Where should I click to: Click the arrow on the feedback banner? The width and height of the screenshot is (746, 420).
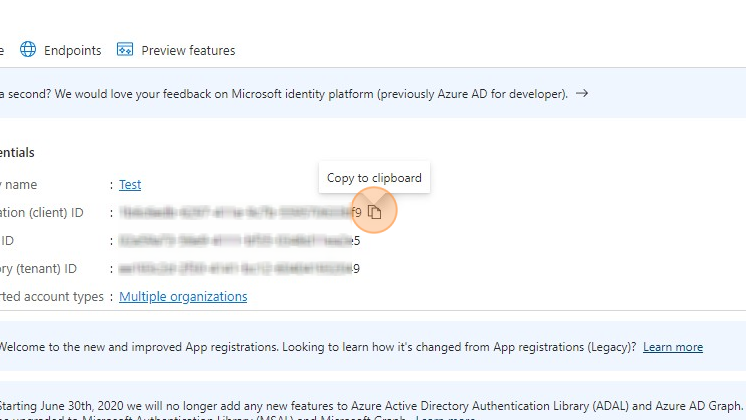[x=582, y=94]
